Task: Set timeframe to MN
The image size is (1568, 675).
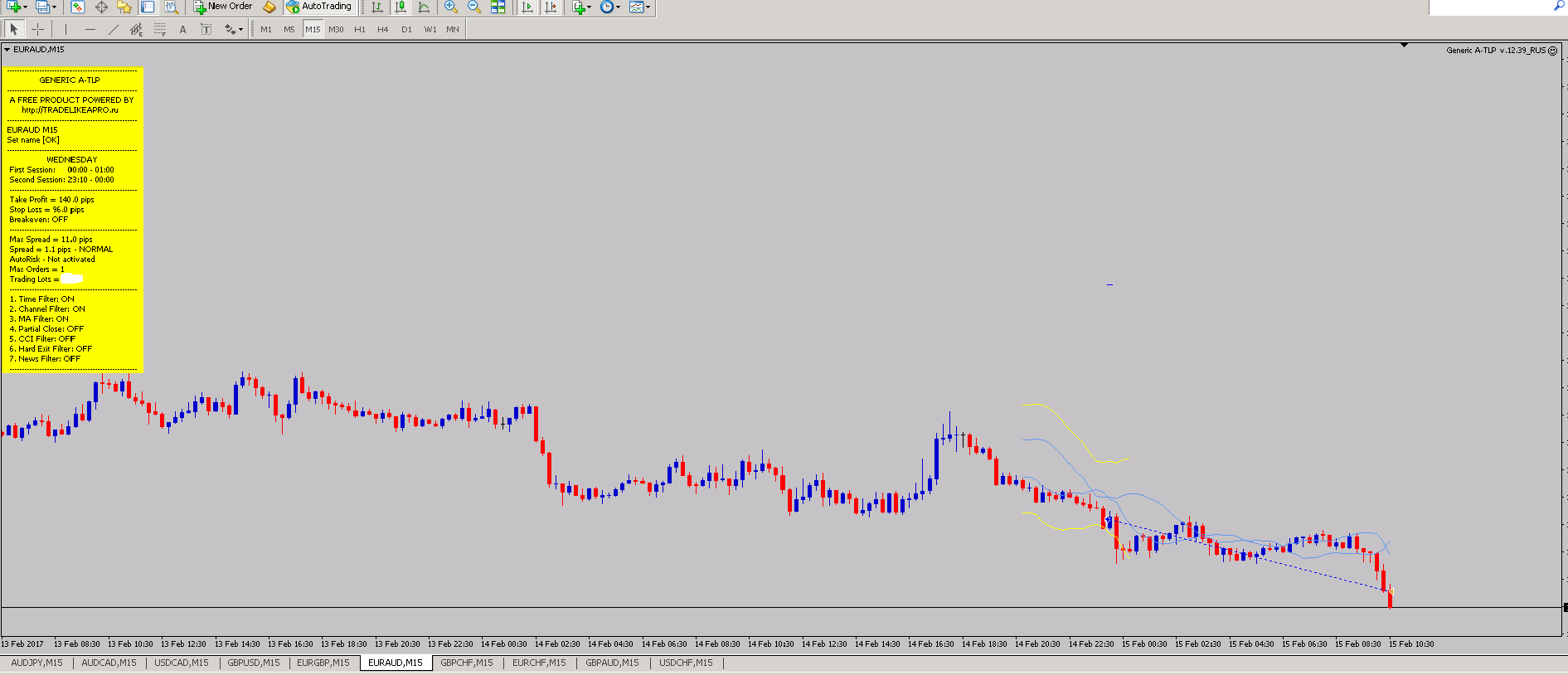Action: (x=453, y=29)
